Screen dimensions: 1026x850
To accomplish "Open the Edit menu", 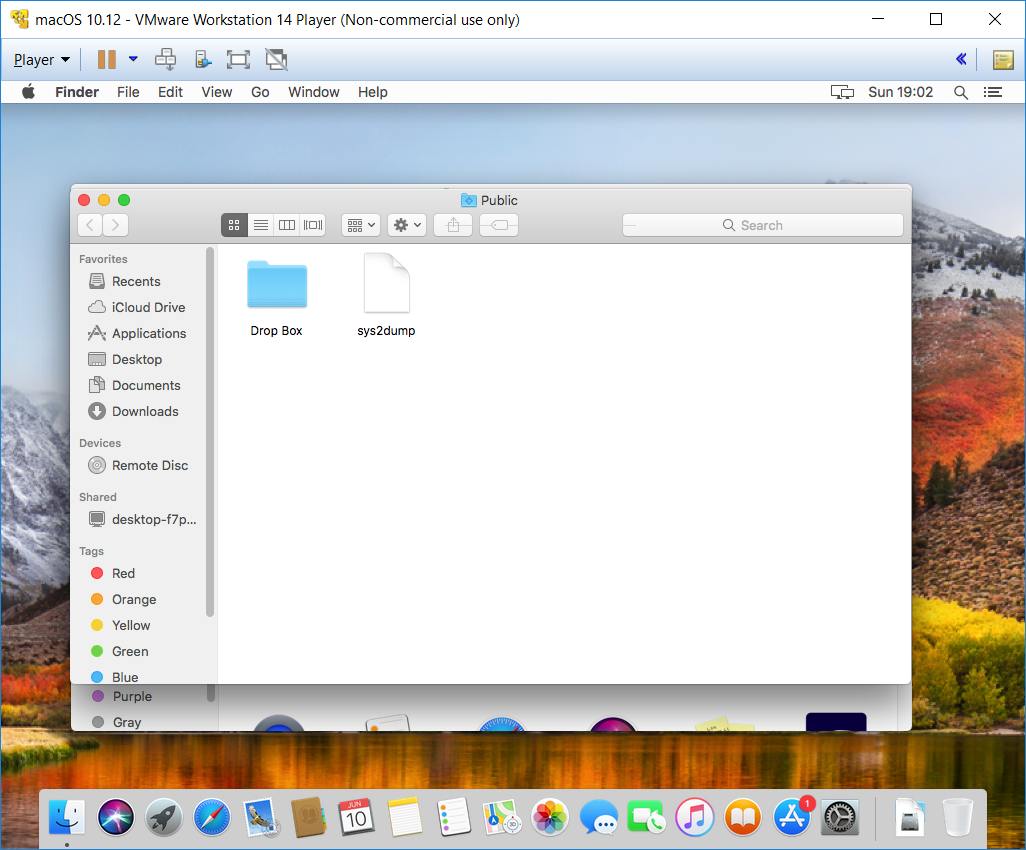I will pos(170,92).
